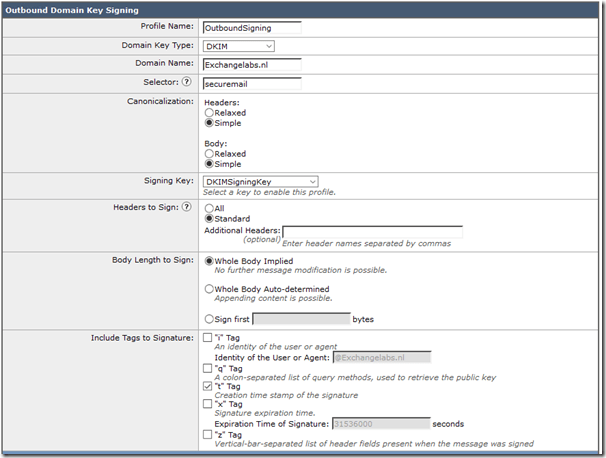This screenshot has height=458, width=606.
Task: Click the help icon beside Headers to Sign
Action: (x=187, y=207)
